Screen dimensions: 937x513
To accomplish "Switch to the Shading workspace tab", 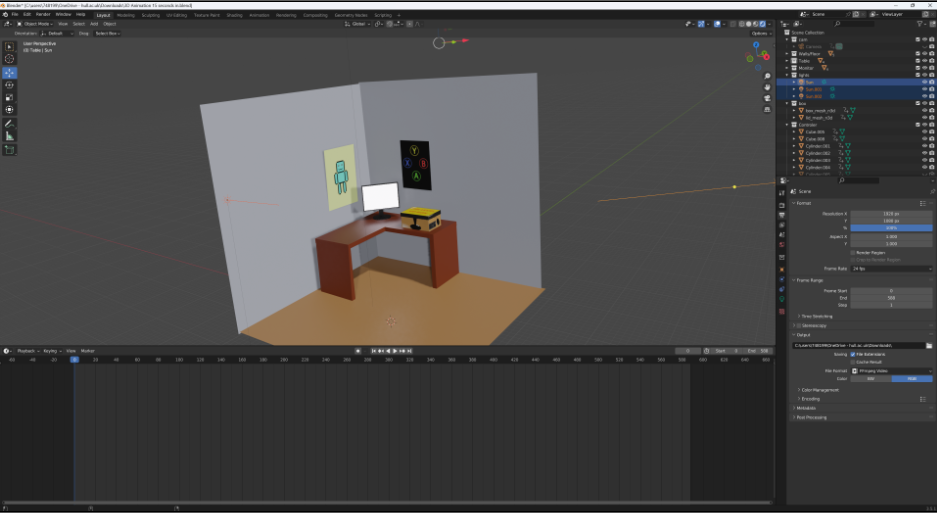I will [233, 15].
